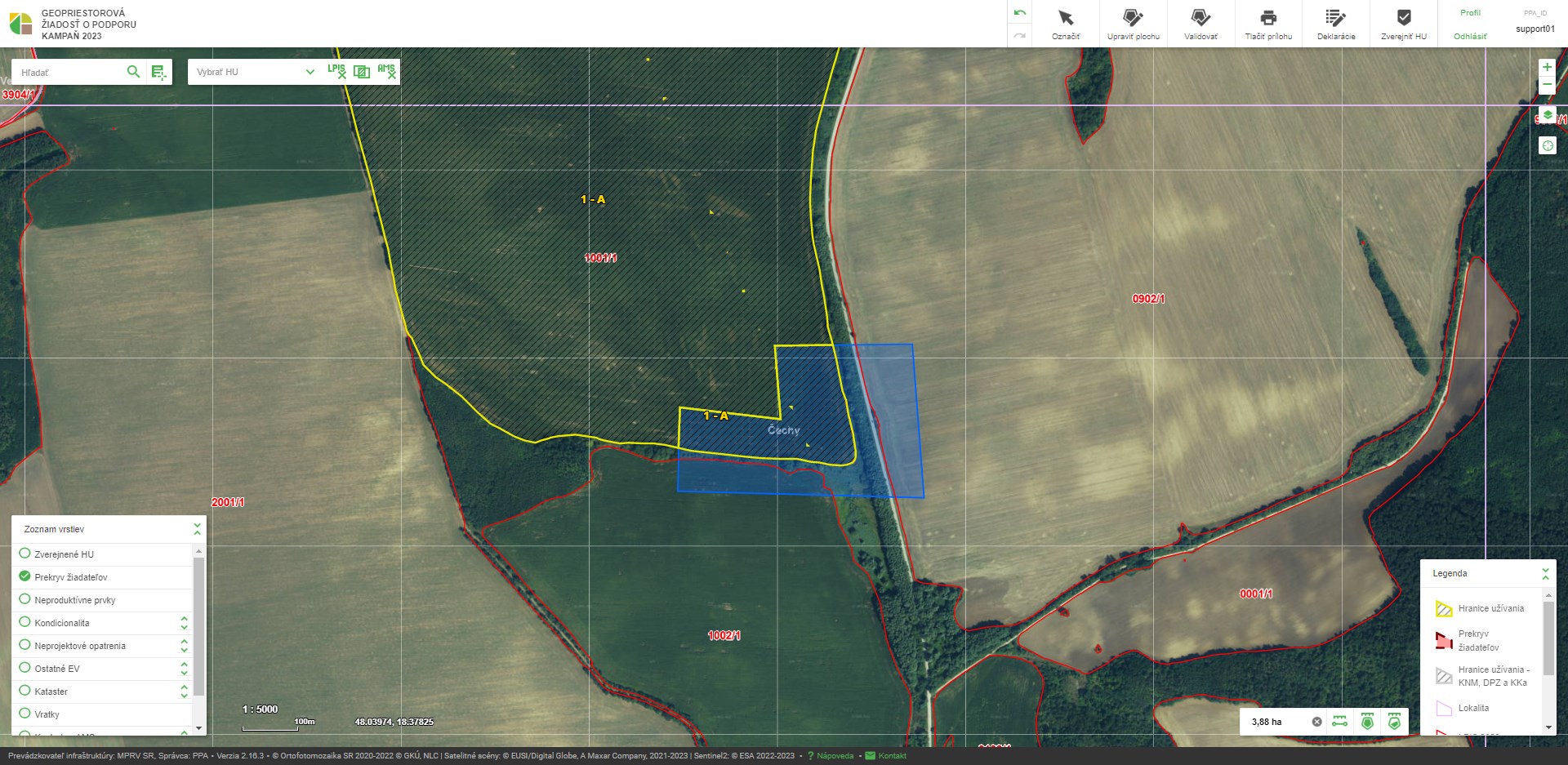Toggle the Kondicionalita layer checkbox
The height and width of the screenshot is (765, 1568).
[24, 622]
